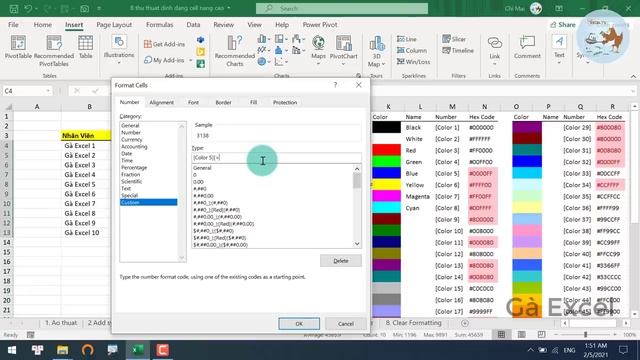Select the yellow color swatch in column K

pos(386,185)
